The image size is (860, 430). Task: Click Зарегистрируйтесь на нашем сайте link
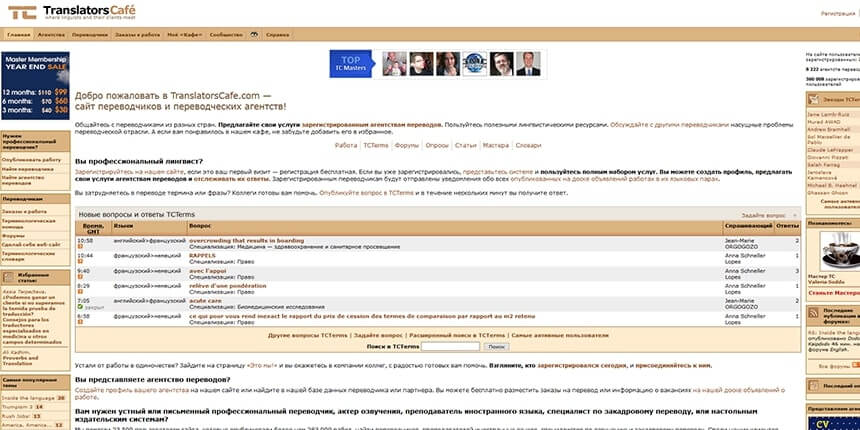tap(129, 172)
